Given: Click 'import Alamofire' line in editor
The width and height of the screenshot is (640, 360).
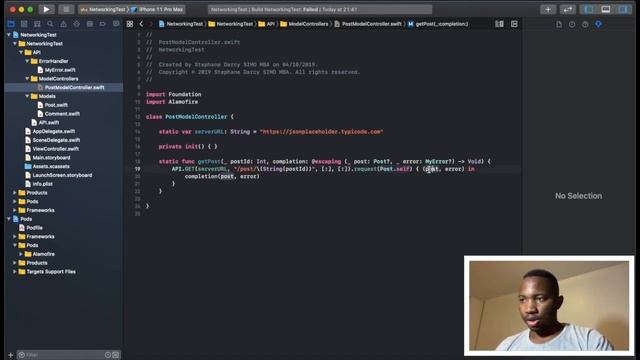Looking at the screenshot, I should (x=172, y=102).
